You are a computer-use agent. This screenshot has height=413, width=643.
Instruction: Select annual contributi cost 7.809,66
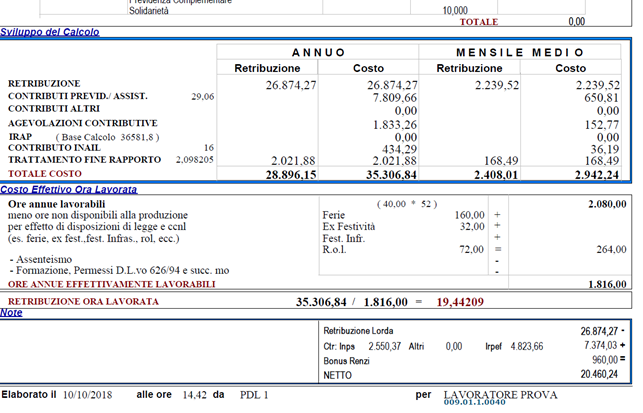(x=394, y=98)
